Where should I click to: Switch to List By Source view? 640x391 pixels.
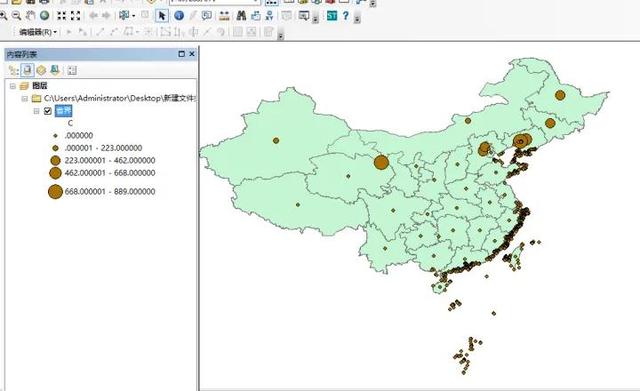(x=27, y=70)
